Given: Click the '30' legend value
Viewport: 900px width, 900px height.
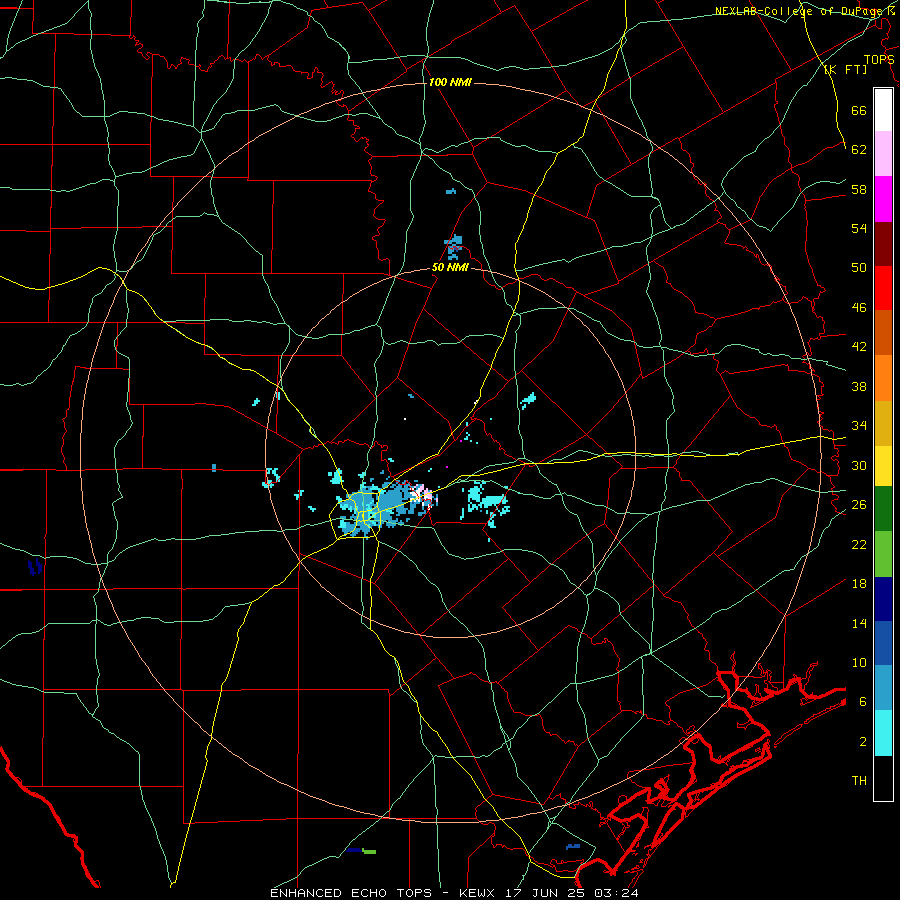Looking at the screenshot, I should tap(859, 465).
